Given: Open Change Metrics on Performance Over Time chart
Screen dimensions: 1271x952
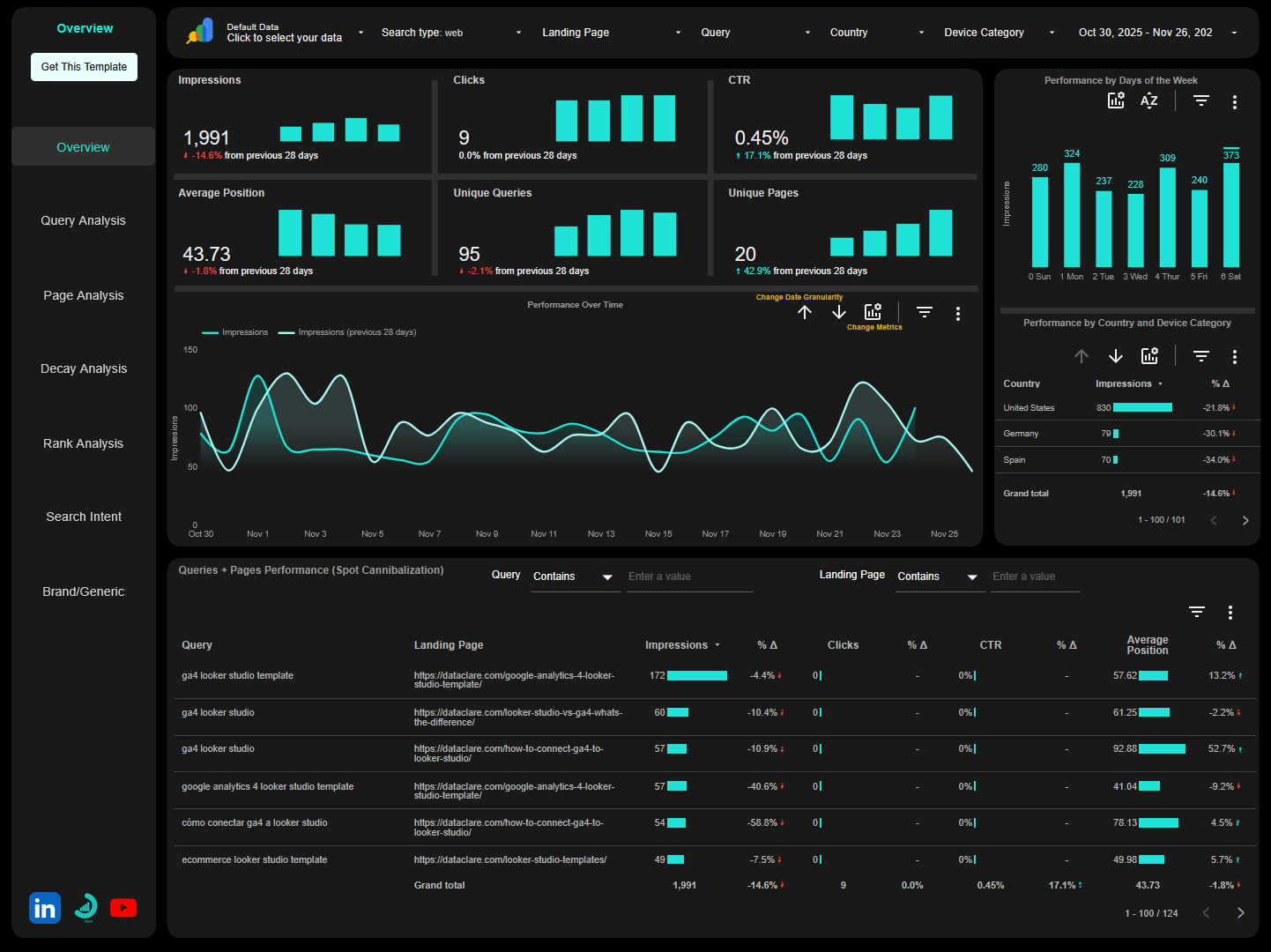Looking at the screenshot, I should (873, 310).
